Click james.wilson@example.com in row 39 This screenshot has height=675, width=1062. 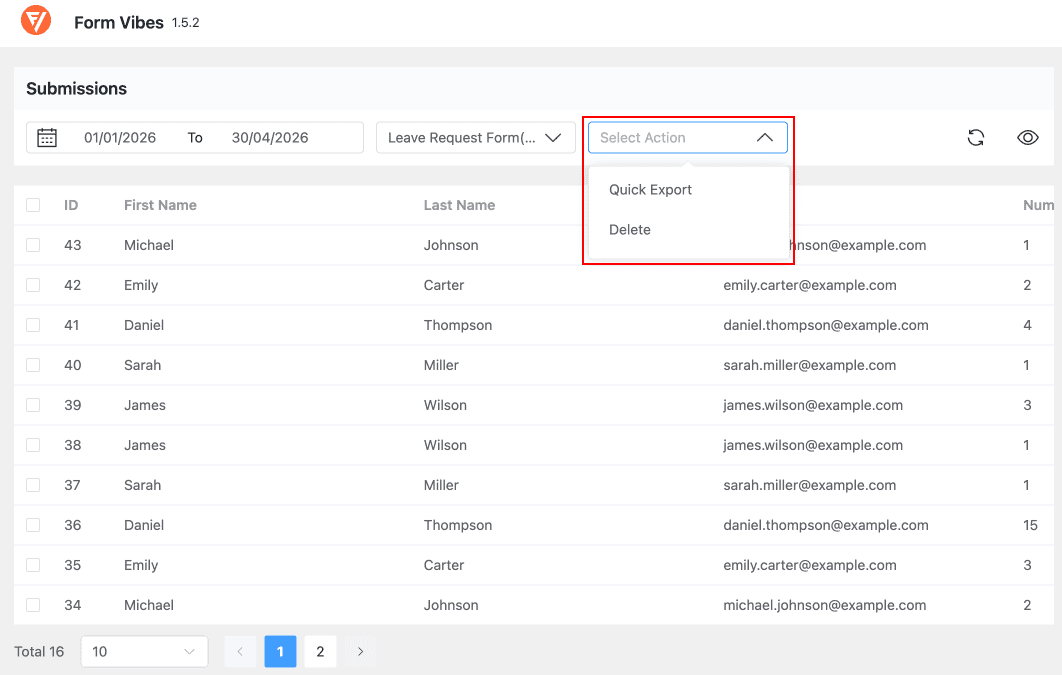tap(813, 405)
